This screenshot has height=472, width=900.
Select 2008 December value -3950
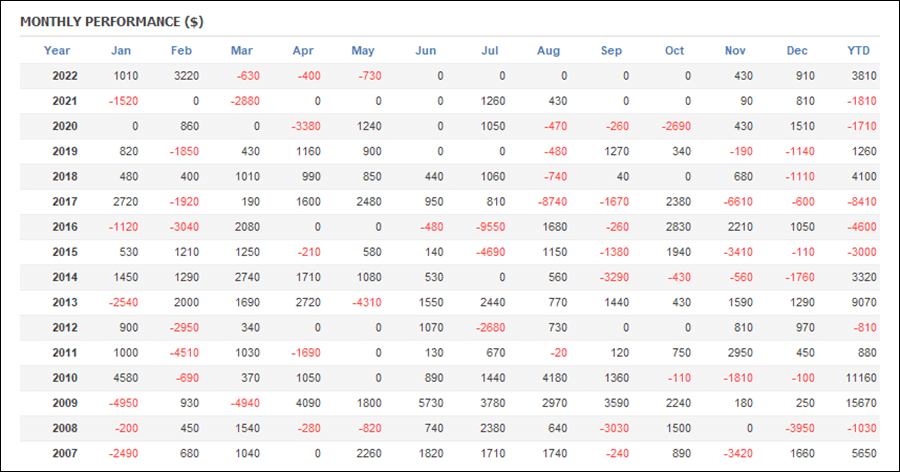(800, 428)
